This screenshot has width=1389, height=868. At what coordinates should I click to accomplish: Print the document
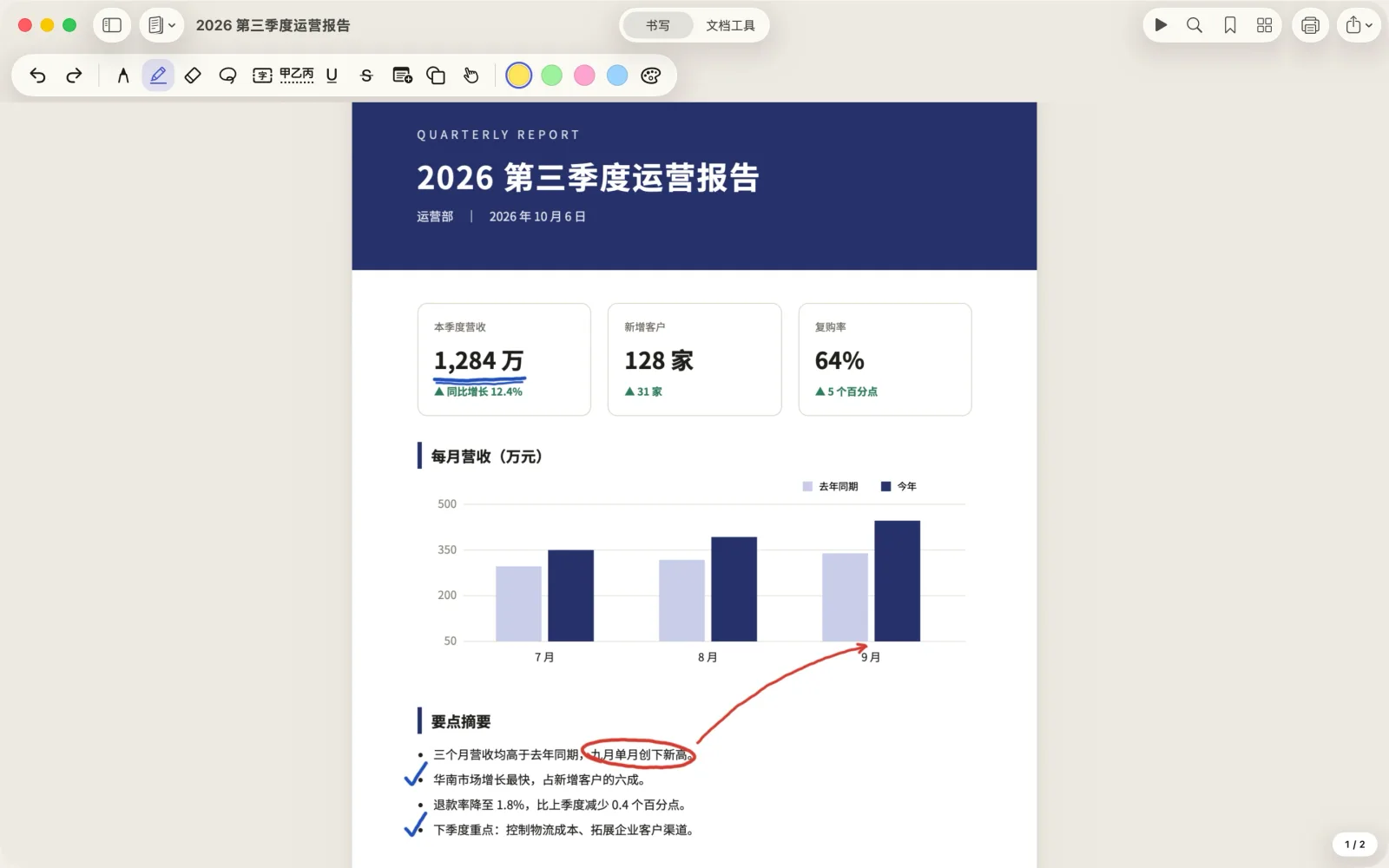1311,25
